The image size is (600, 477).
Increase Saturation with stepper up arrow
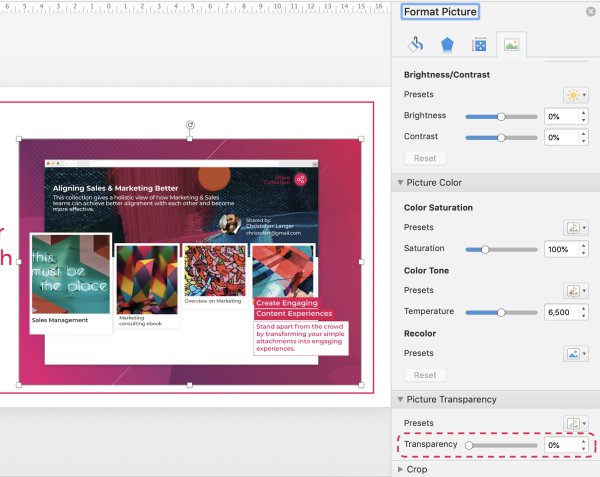pos(583,246)
